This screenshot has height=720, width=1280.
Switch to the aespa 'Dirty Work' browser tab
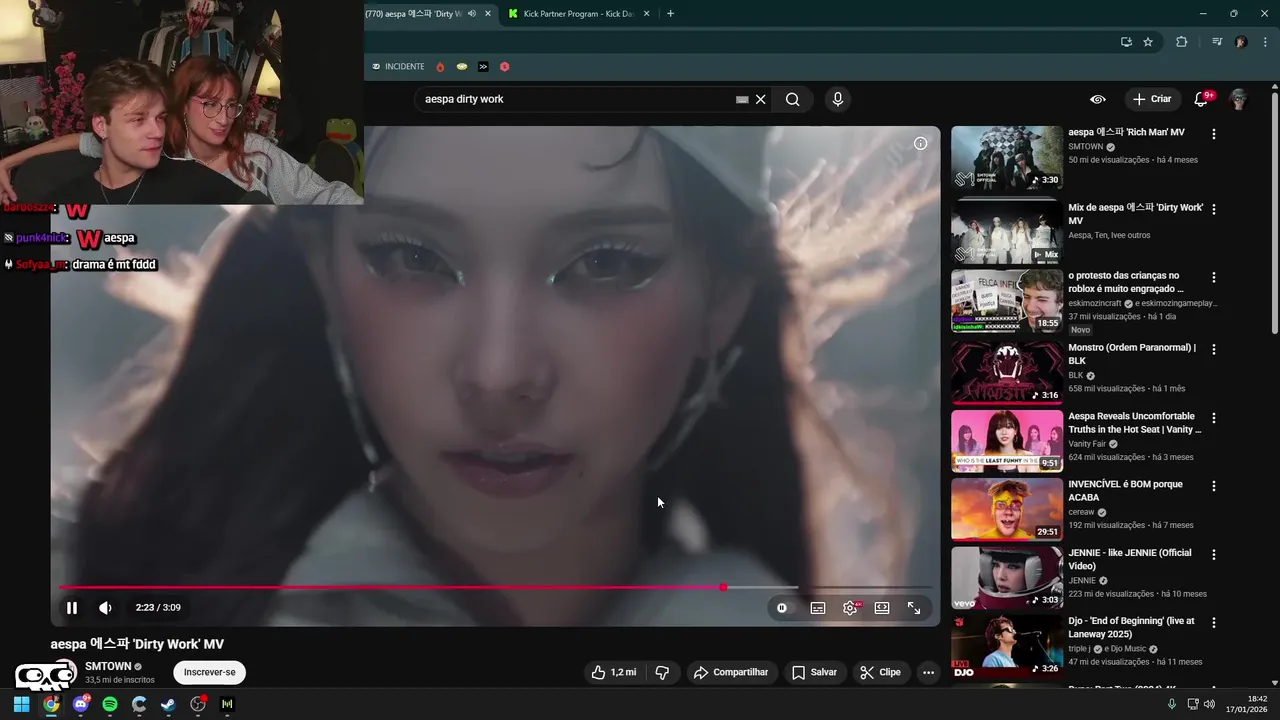tap(414, 14)
